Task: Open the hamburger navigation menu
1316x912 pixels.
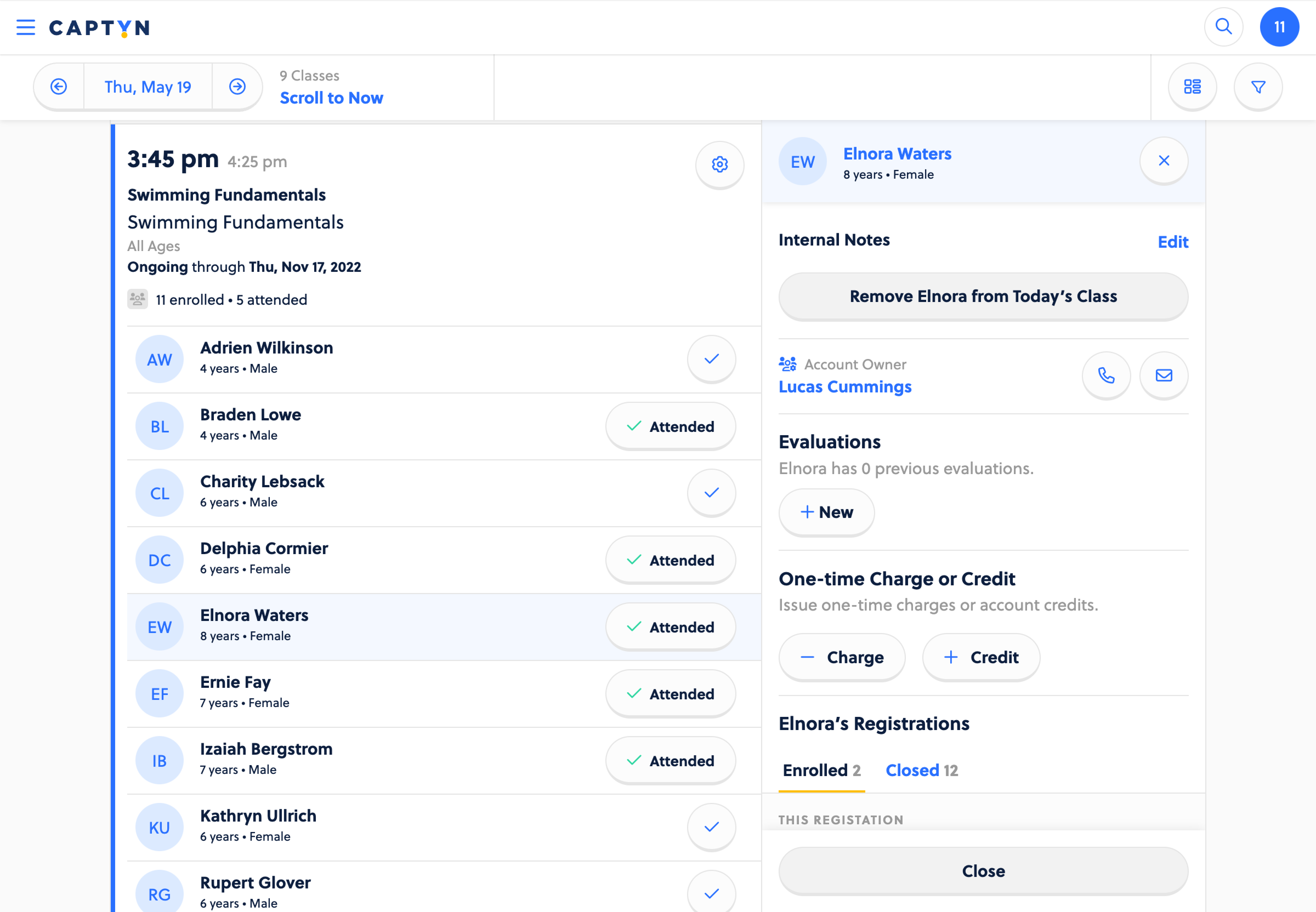Action: [x=25, y=27]
